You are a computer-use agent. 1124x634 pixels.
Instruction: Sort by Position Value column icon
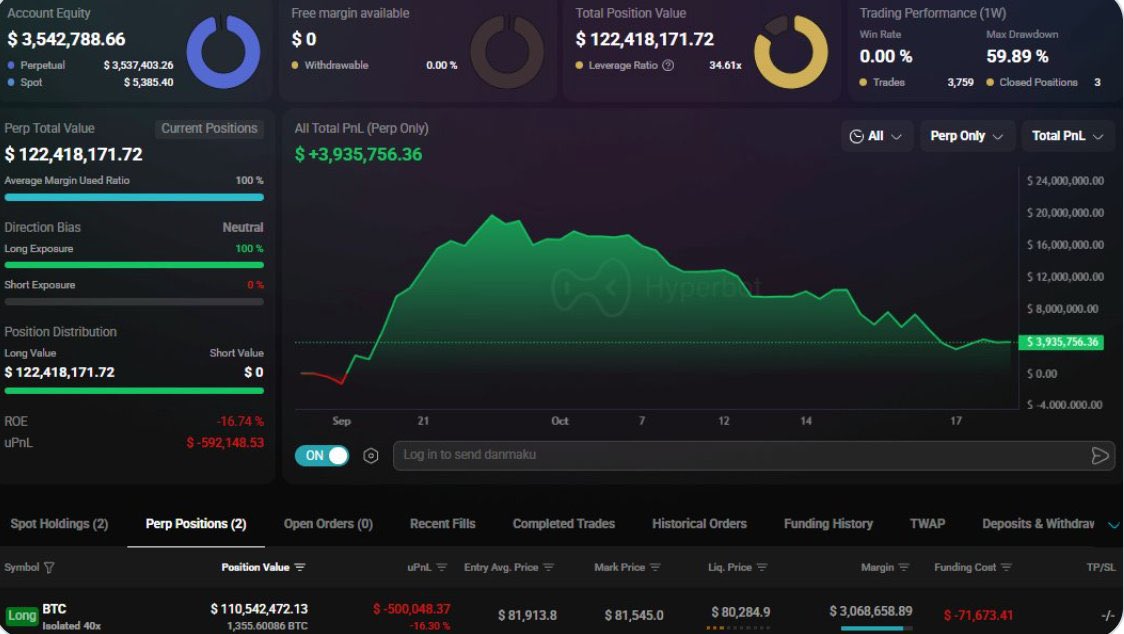click(x=300, y=567)
